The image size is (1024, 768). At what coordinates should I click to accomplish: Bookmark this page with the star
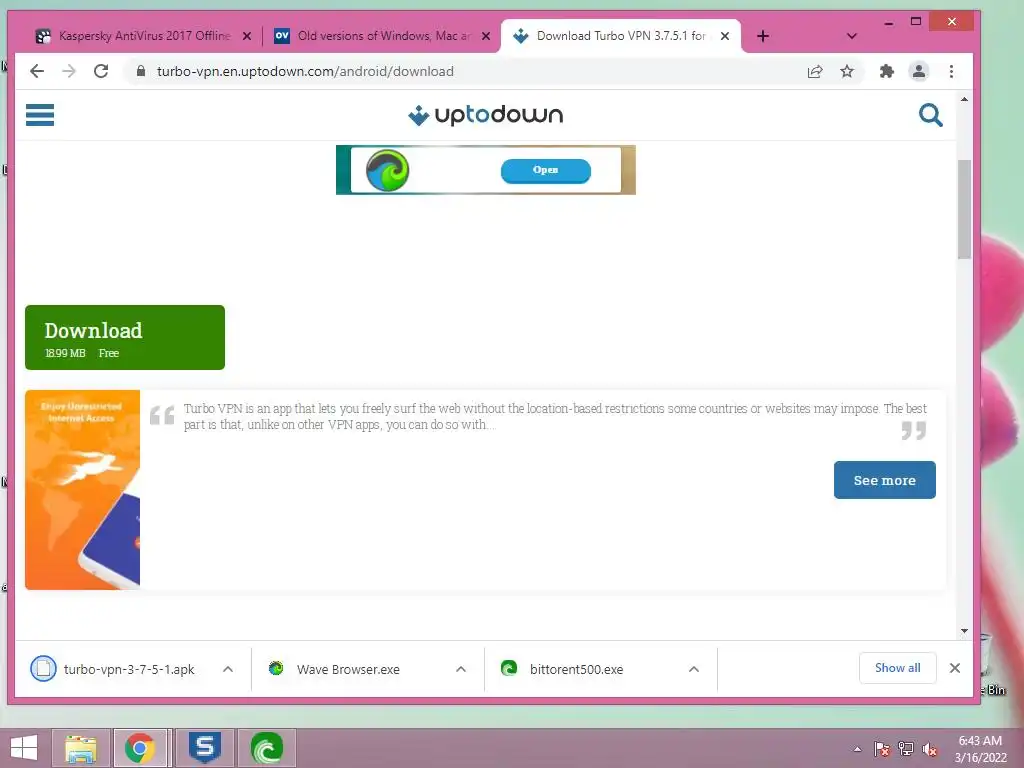[x=847, y=71]
